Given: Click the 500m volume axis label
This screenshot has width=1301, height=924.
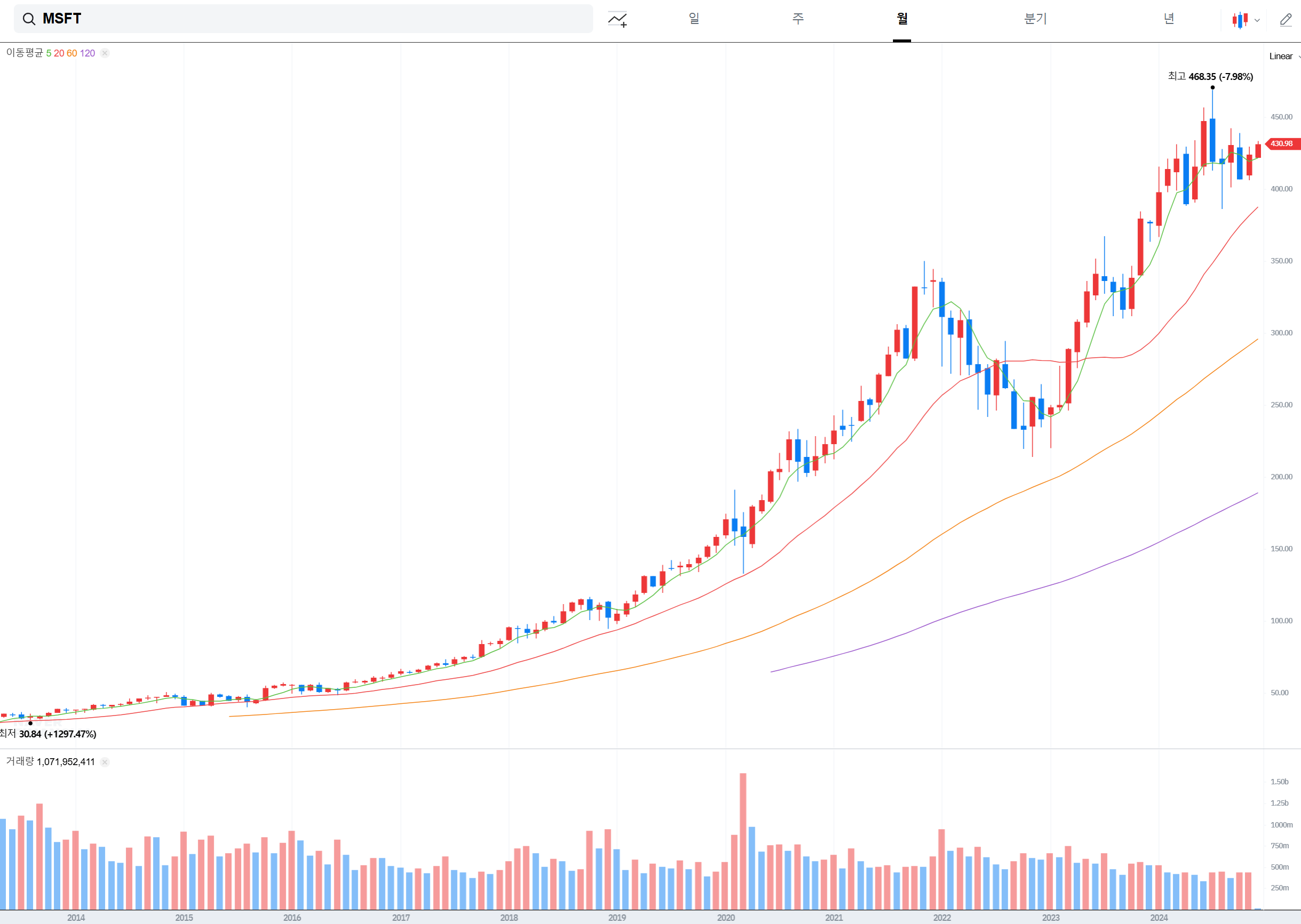Looking at the screenshot, I should [1280, 867].
